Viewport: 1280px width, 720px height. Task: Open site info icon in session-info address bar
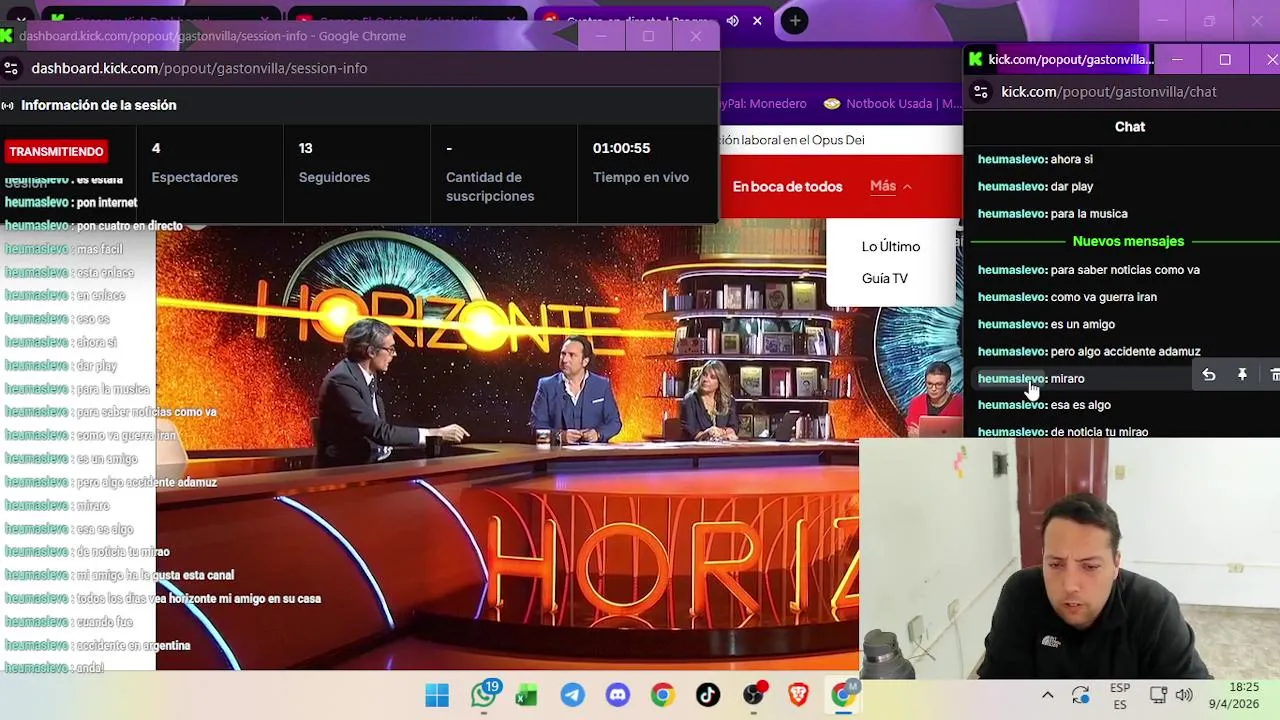11,68
